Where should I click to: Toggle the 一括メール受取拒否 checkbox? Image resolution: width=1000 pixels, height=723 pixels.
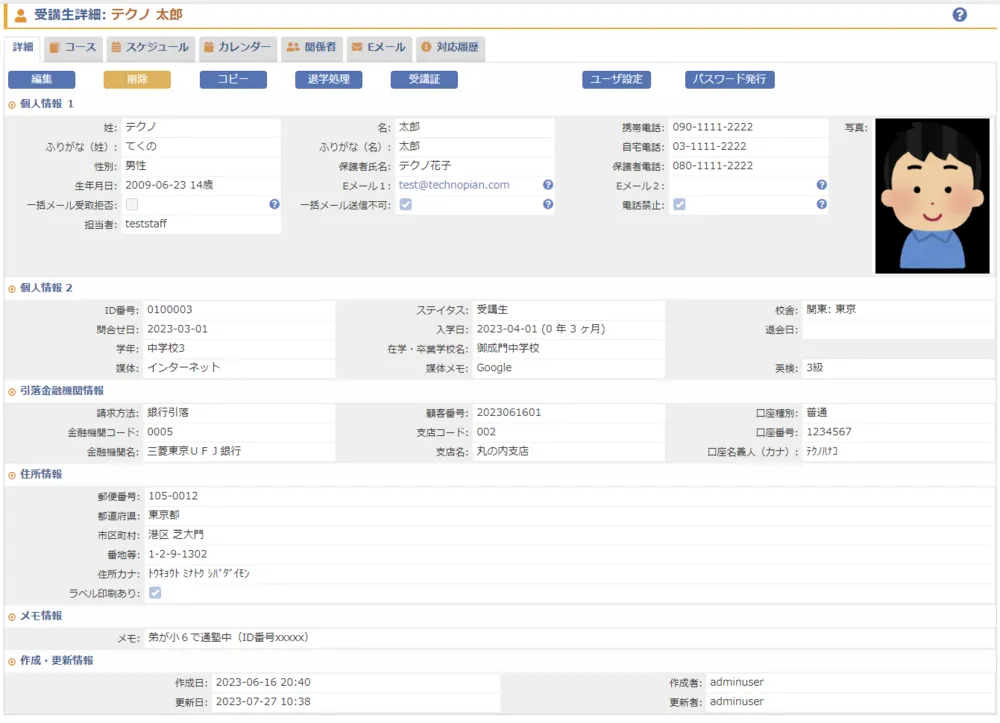click(x=132, y=204)
